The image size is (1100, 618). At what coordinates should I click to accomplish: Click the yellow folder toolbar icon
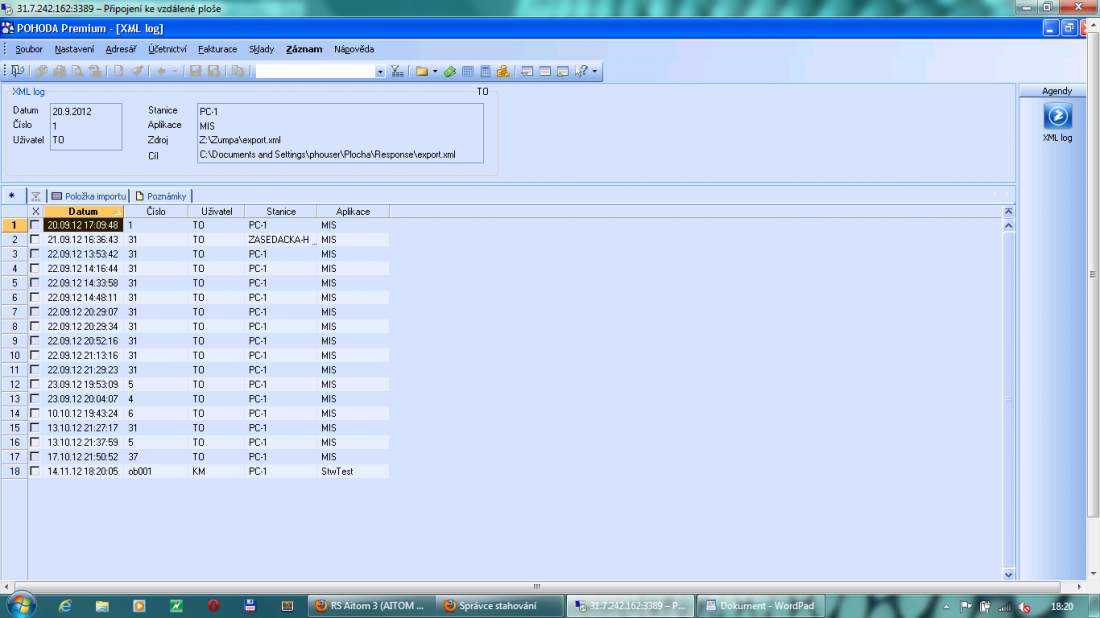pos(421,71)
